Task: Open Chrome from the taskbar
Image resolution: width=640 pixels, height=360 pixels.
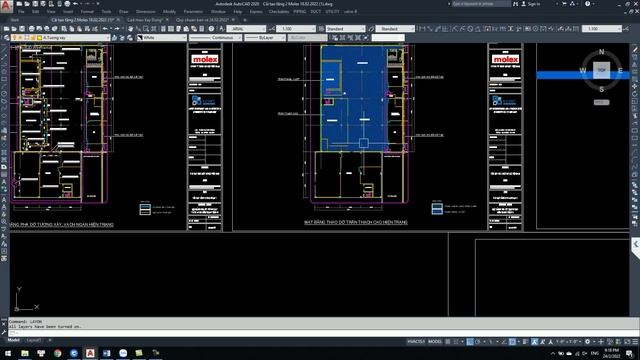Action: pos(58,353)
